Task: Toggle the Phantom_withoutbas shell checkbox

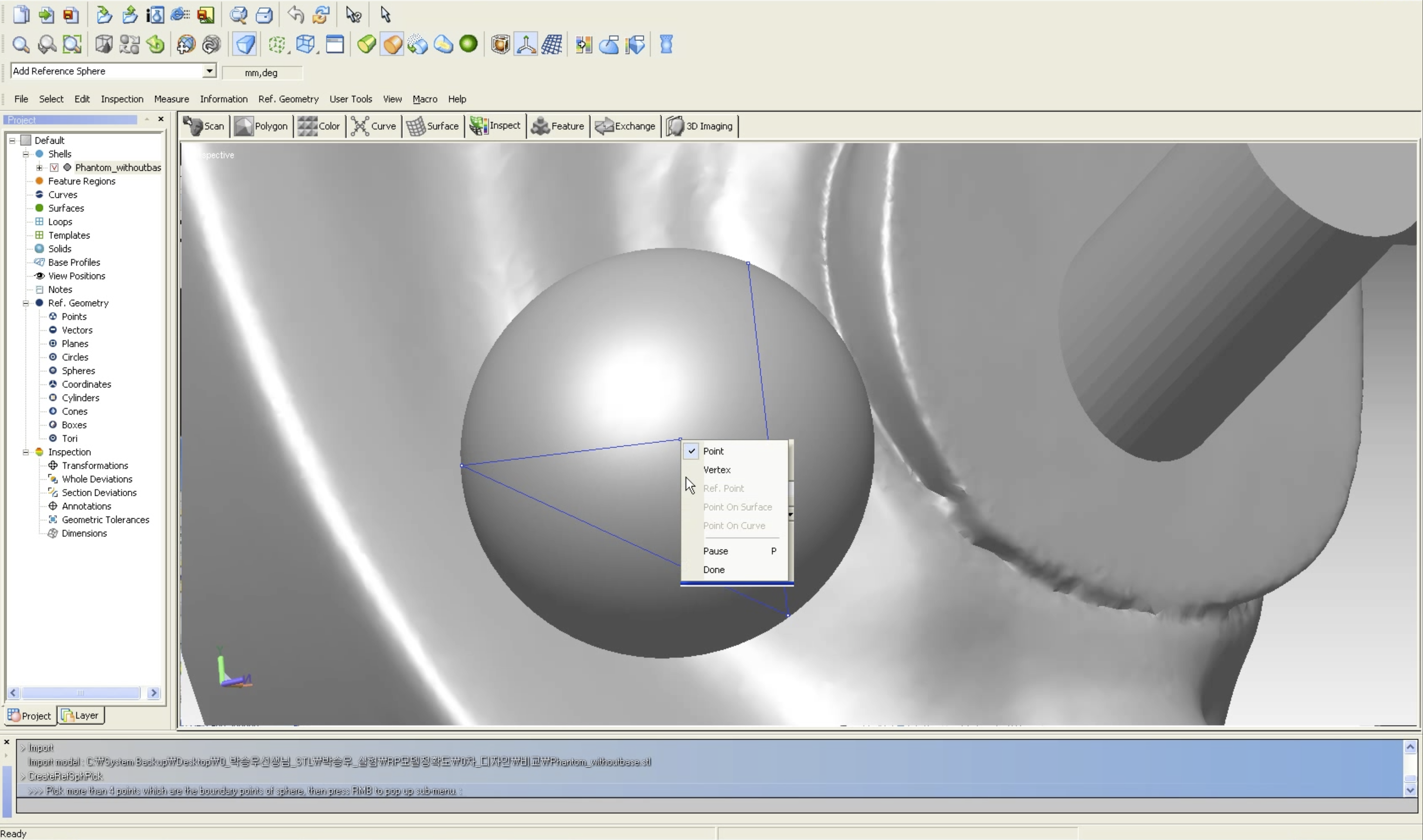Action: pyautogui.click(x=54, y=168)
